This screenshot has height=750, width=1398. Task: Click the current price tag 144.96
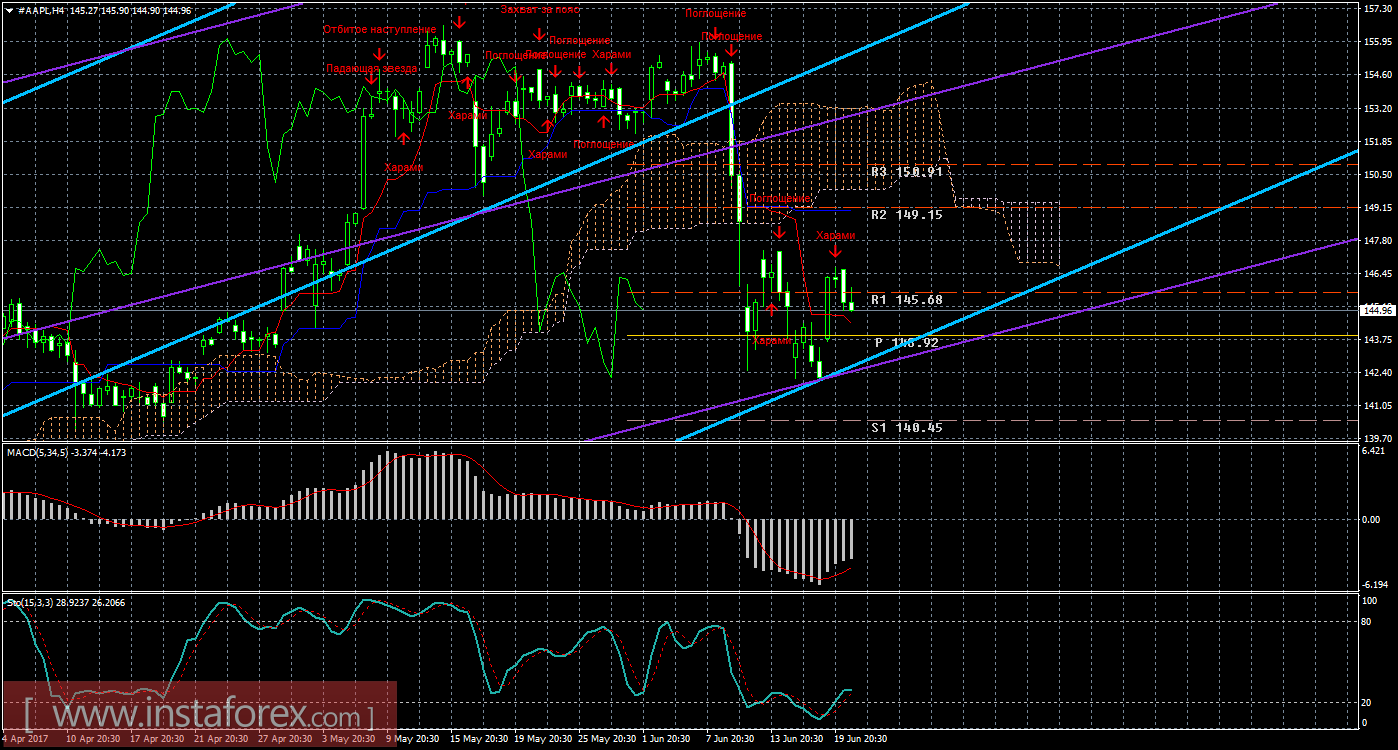tap(1378, 310)
